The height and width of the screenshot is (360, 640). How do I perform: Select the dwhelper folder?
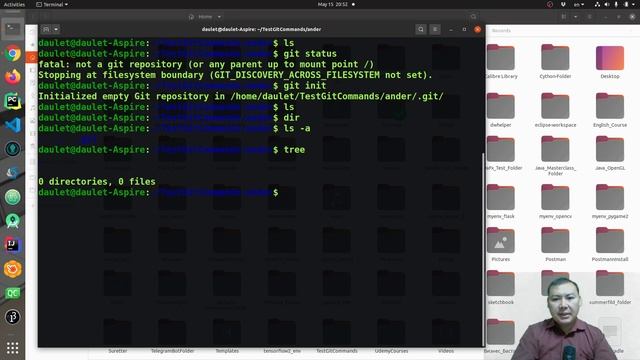coord(501,111)
